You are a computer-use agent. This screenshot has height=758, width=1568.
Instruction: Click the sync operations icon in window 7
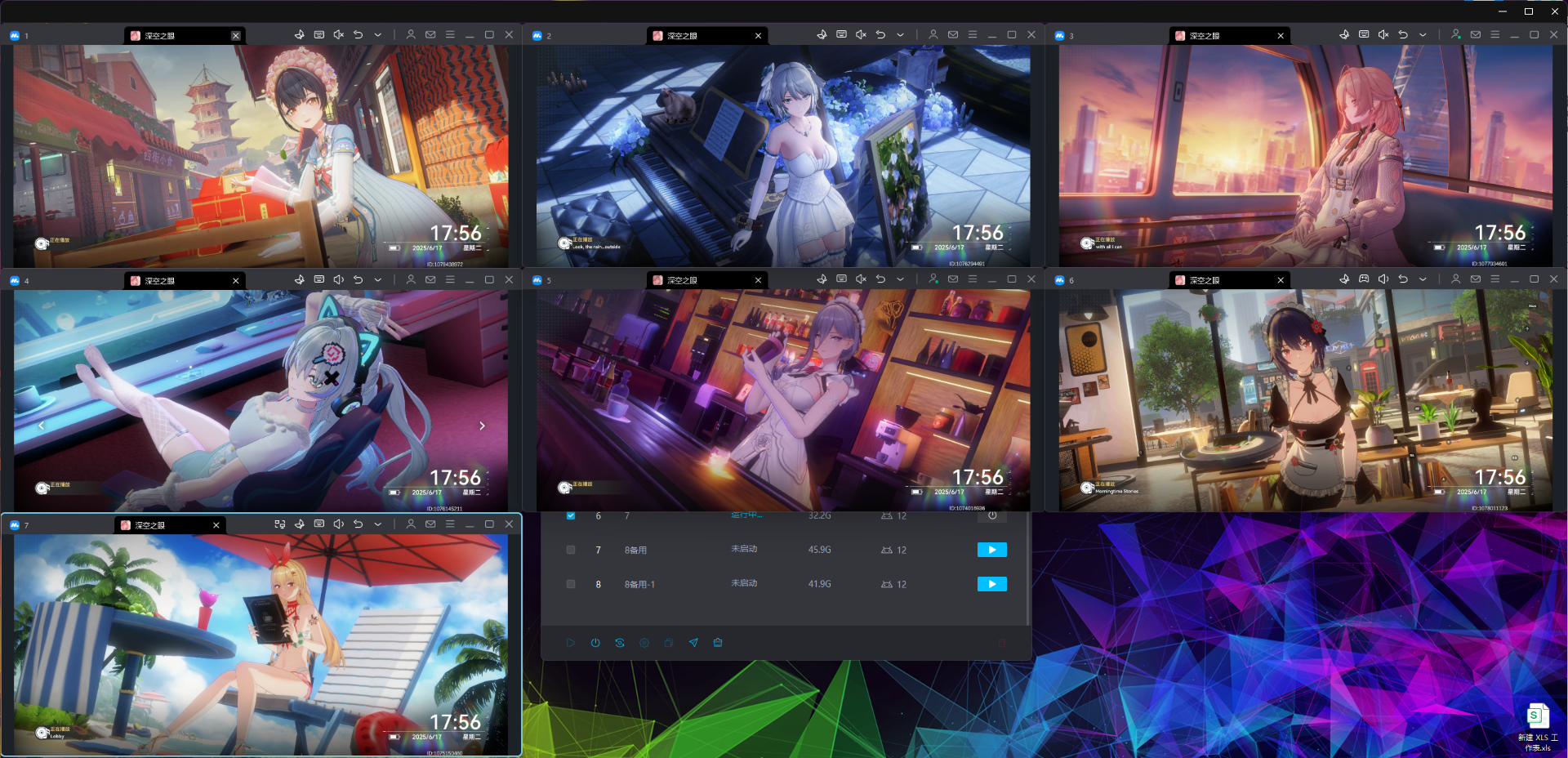pos(280,524)
